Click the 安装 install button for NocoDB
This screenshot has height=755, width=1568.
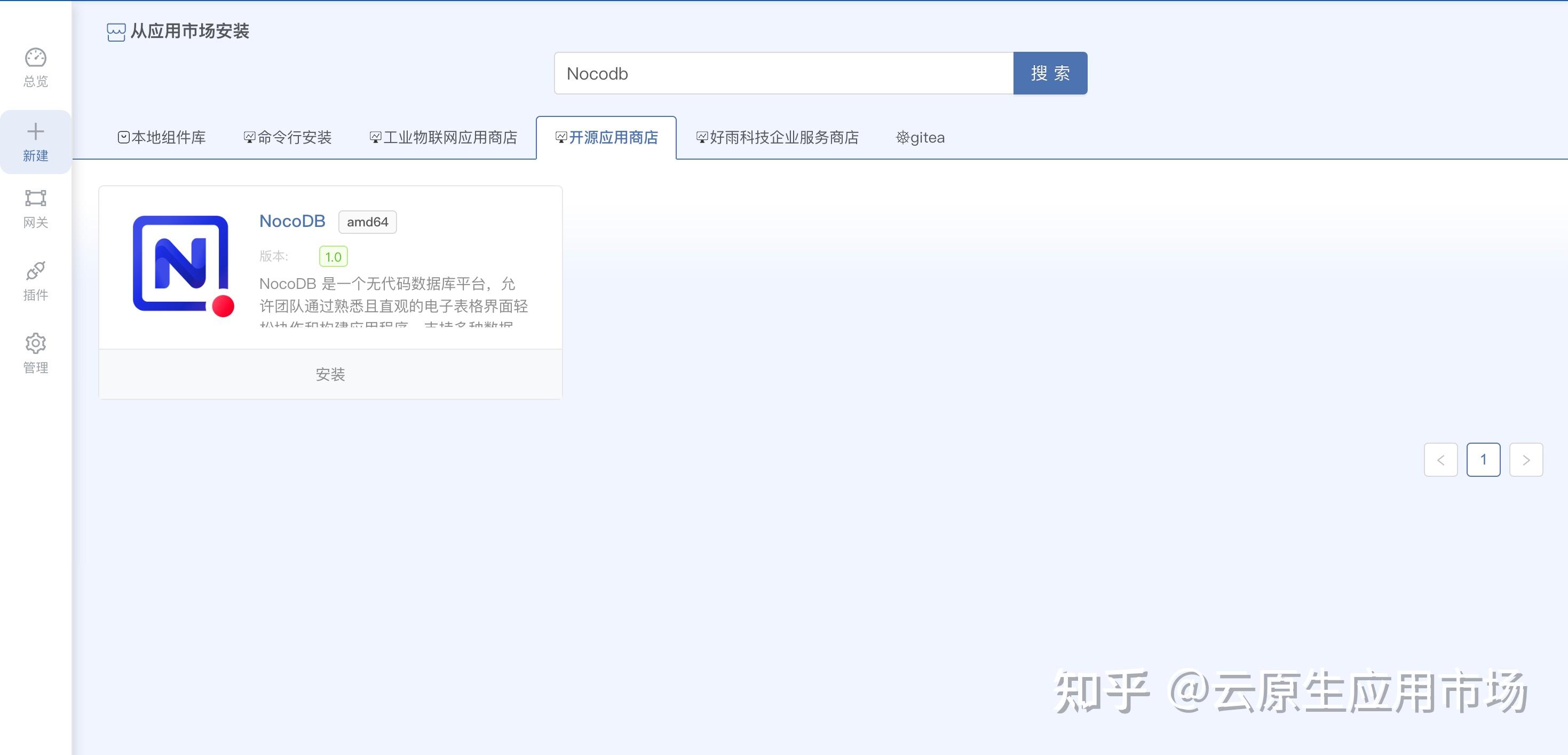tap(330, 374)
